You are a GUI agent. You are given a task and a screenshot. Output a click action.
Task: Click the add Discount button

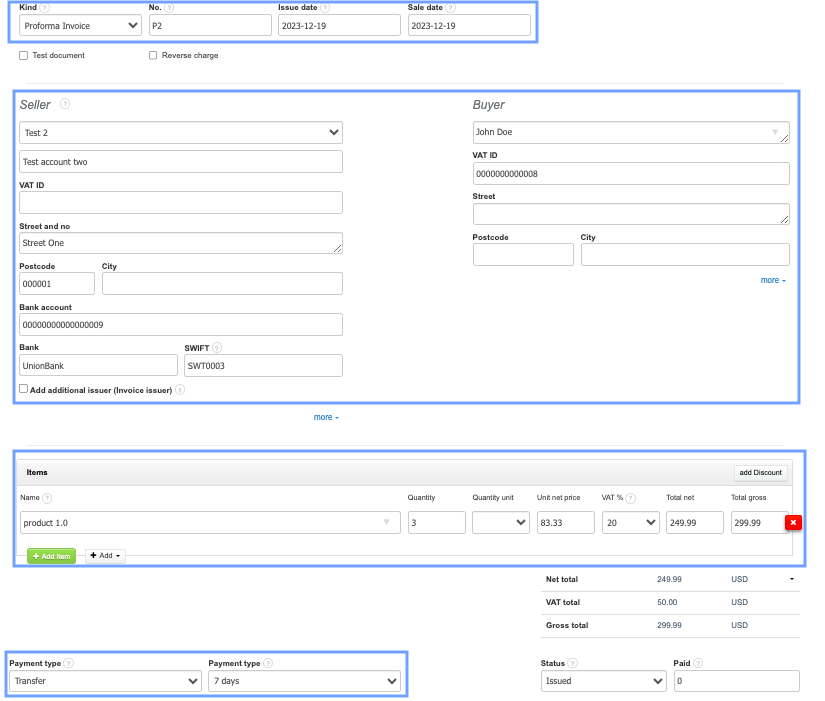pos(761,473)
